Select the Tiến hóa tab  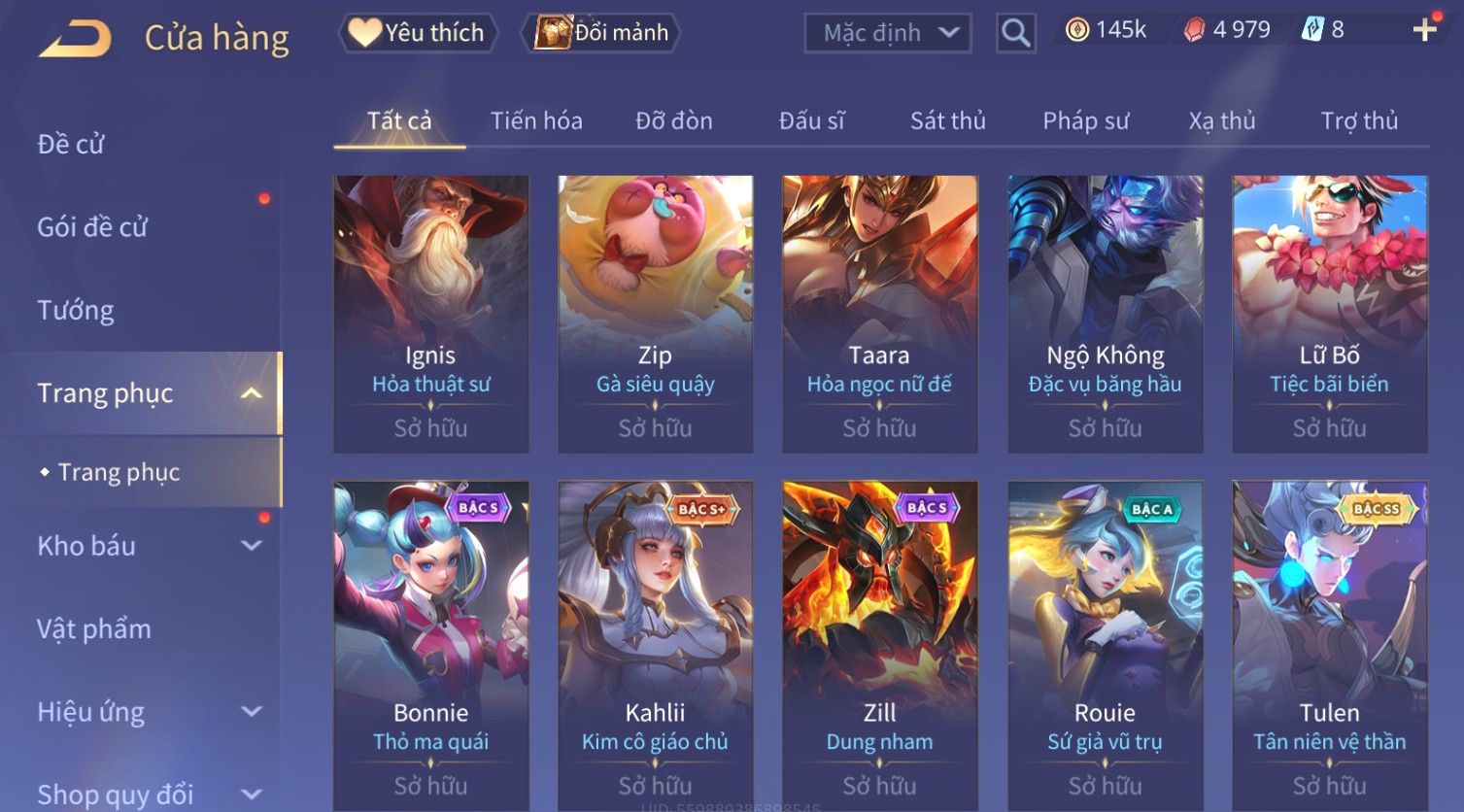coord(536,120)
